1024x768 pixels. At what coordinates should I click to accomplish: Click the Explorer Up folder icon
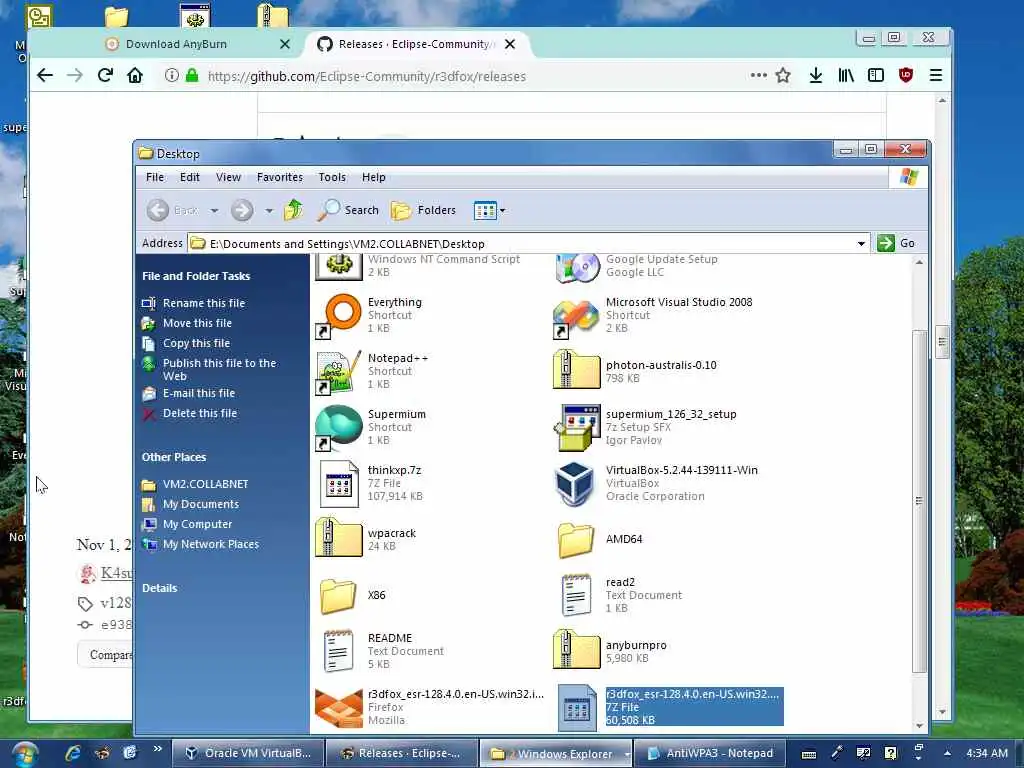pyautogui.click(x=294, y=210)
